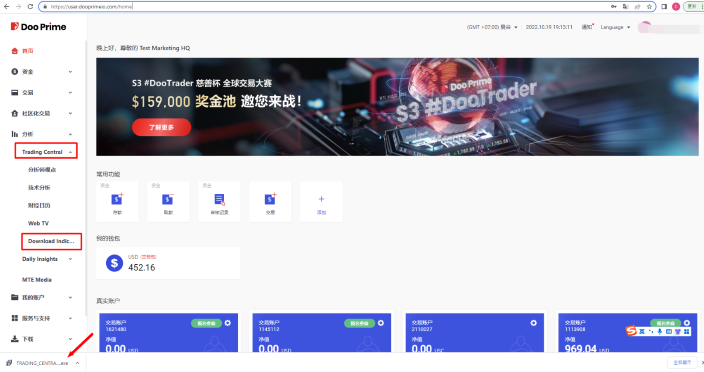Viewport: 704px width, 372px height.
Task: Bookmark page with star icon
Action: pos(649,7)
